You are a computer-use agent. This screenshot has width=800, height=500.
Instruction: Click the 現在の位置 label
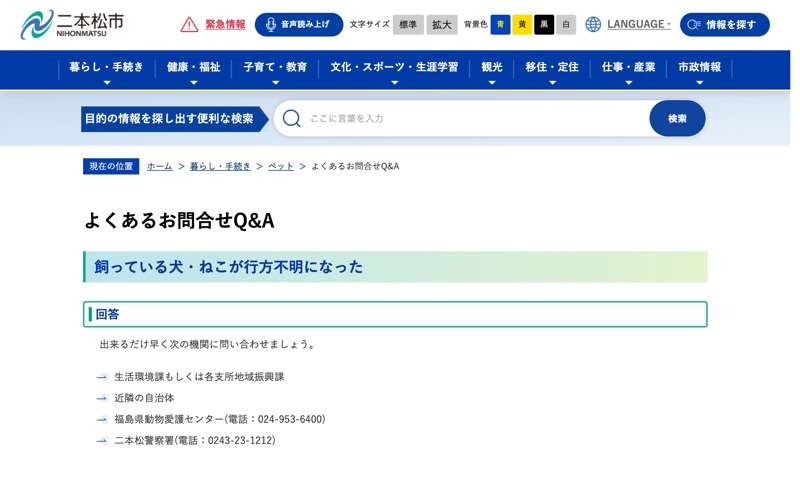click(x=111, y=166)
